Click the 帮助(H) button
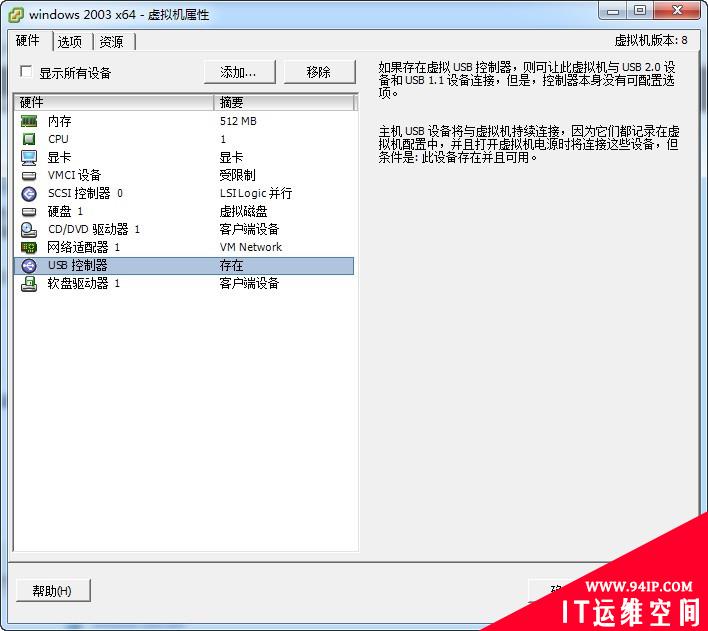 (53, 590)
